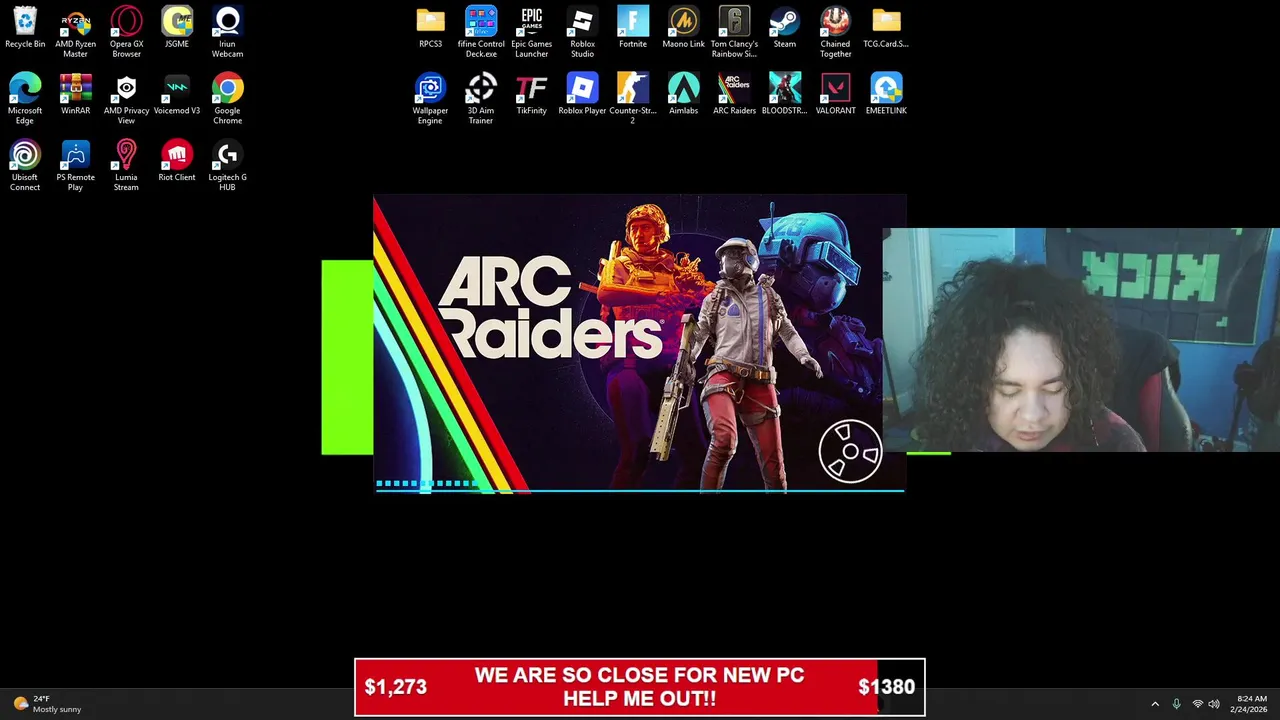The width and height of the screenshot is (1280, 720).
Task: Select the AMD Privacy View icon
Action: (126, 99)
